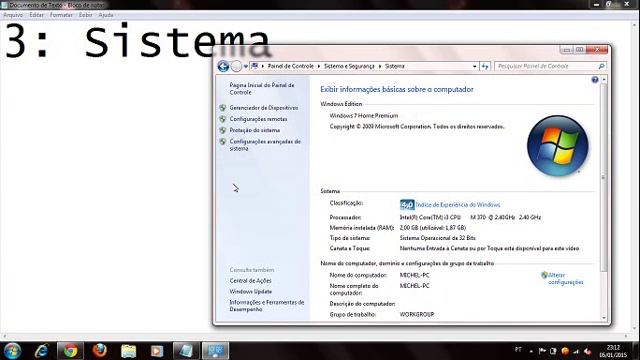Open Proteção do sistema link

pyautogui.click(x=255, y=130)
